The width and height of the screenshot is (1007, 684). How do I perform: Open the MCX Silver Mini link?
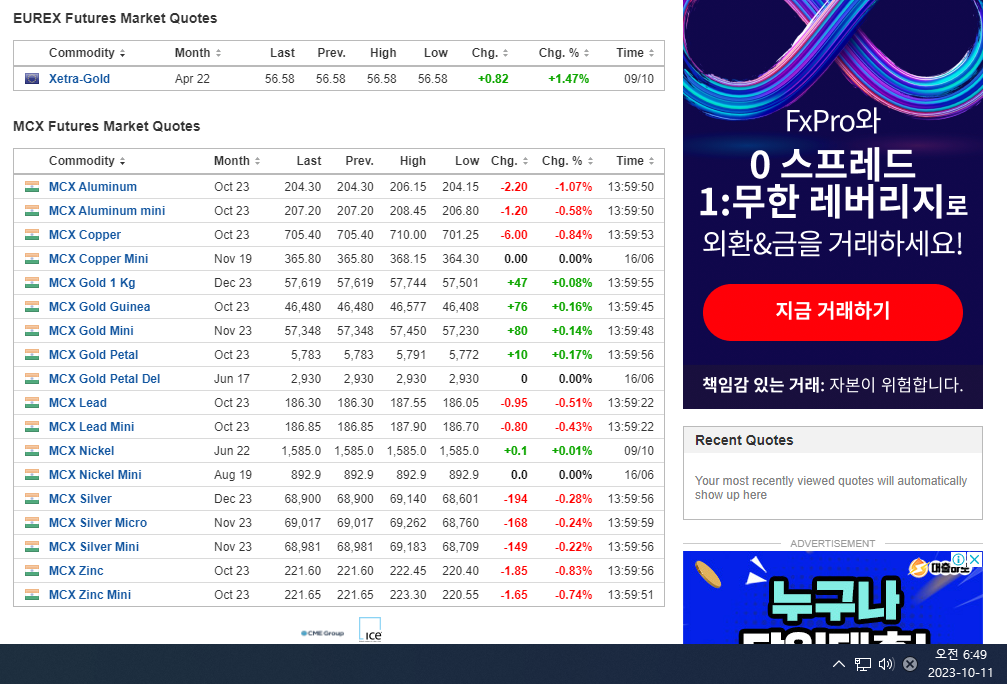tap(94, 547)
